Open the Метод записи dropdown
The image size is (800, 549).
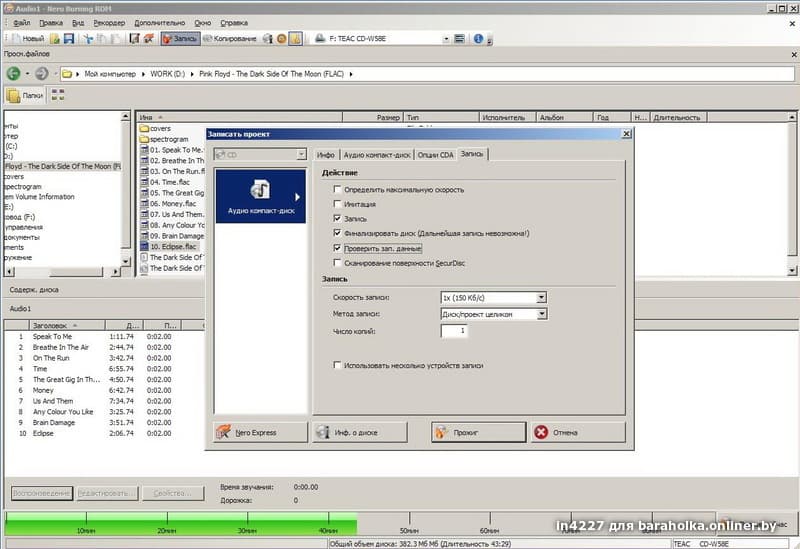(x=541, y=314)
